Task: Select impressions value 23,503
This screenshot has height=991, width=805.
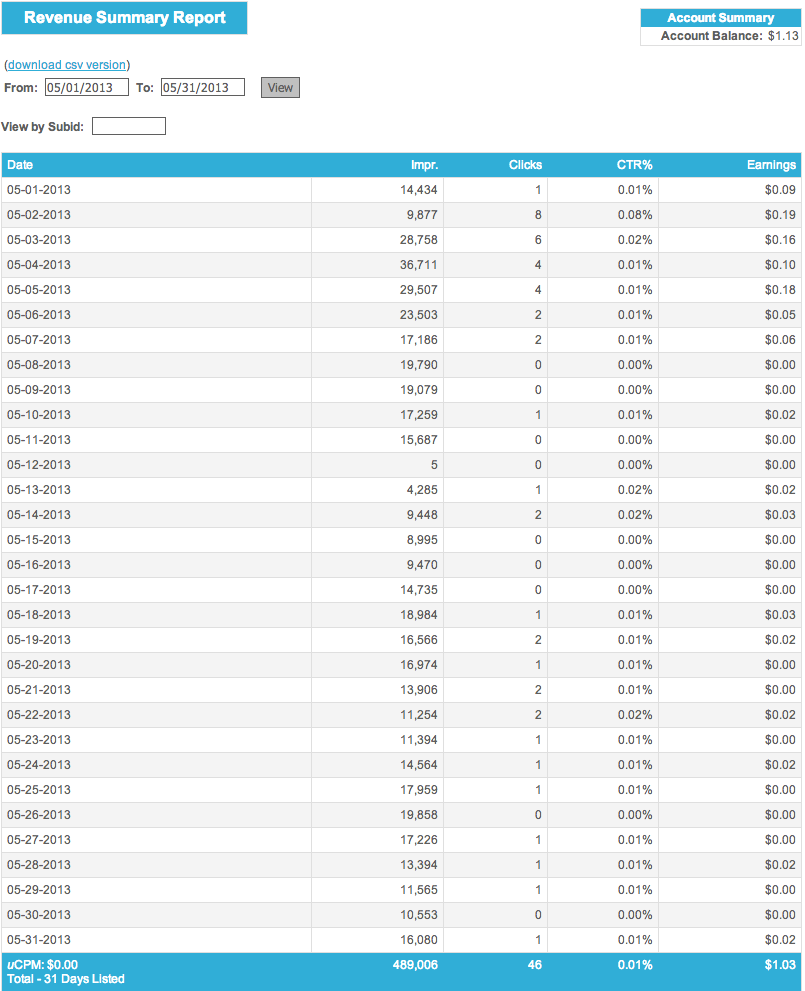Action: pos(418,315)
